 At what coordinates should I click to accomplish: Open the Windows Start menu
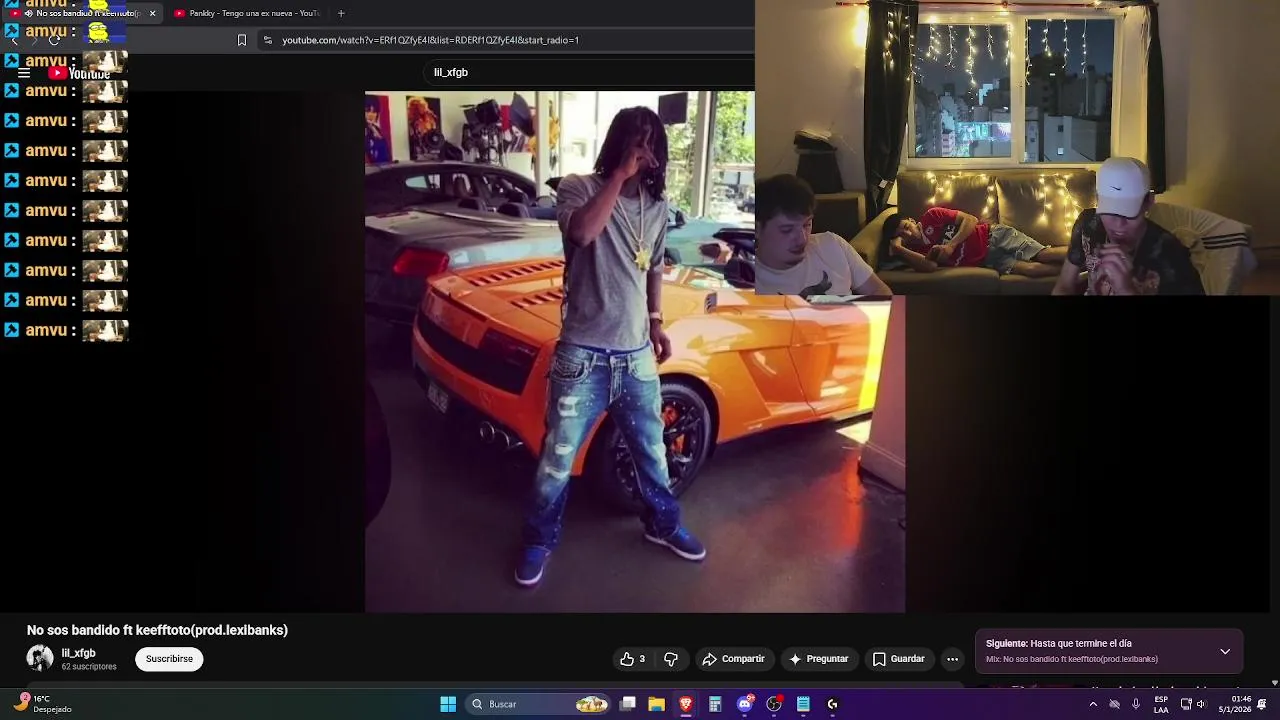pyautogui.click(x=448, y=704)
